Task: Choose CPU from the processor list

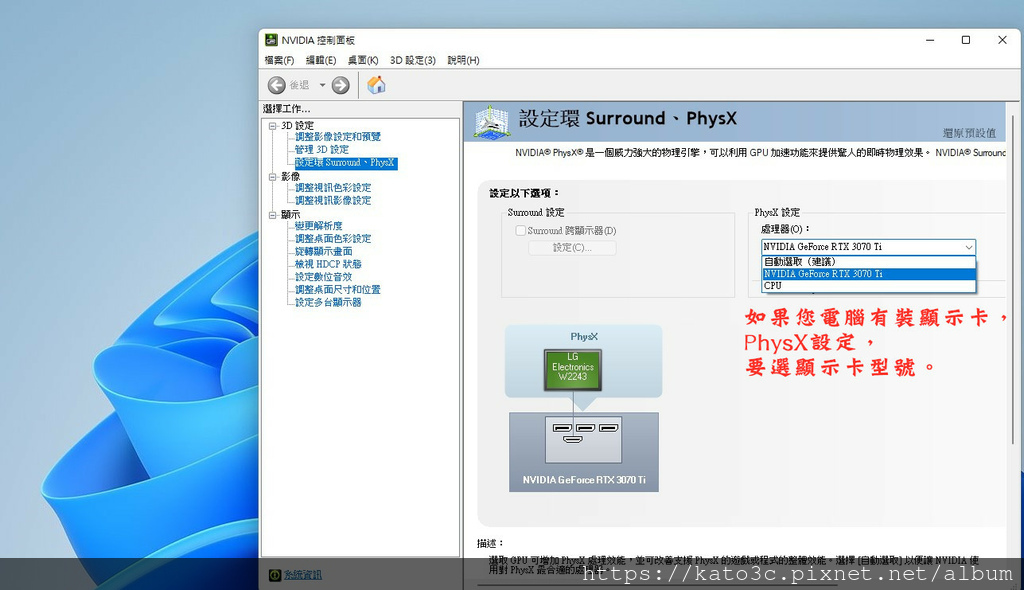Action: tap(869, 286)
